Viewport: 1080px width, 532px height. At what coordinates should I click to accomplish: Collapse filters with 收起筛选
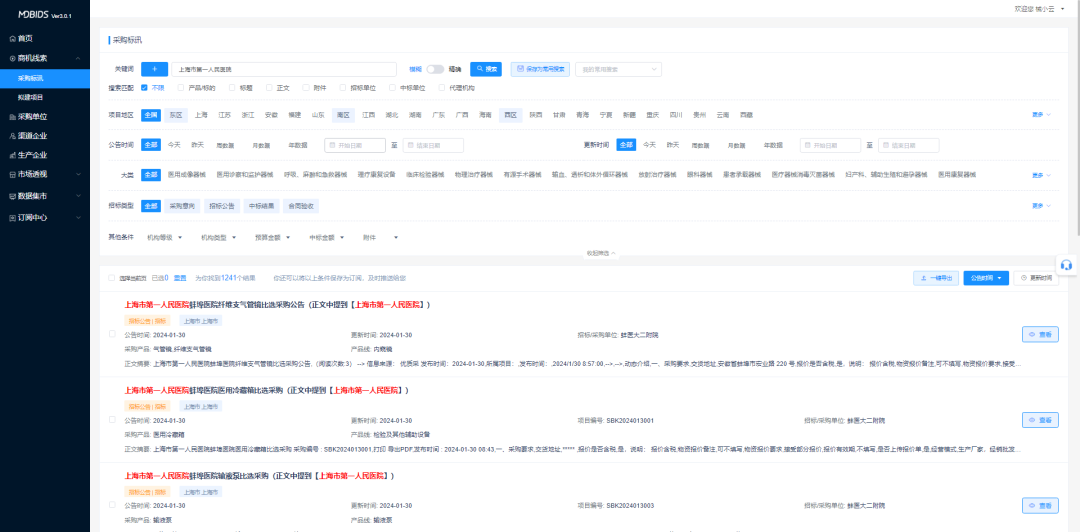pyautogui.click(x=601, y=254)
